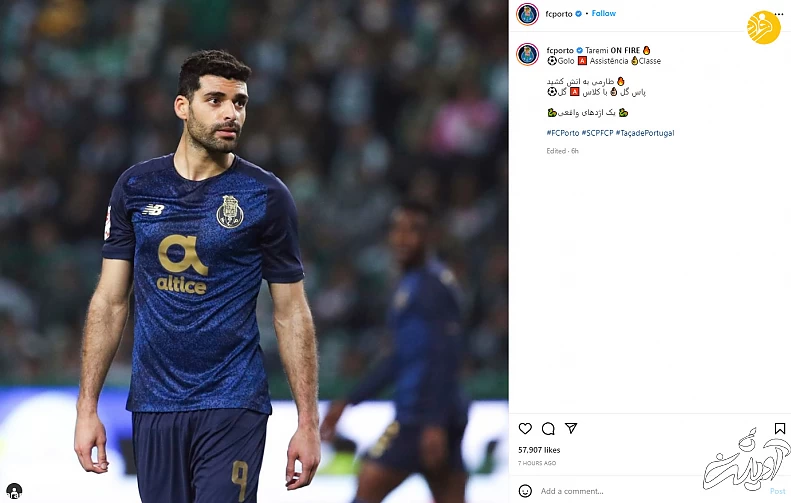This screenshot has width=791, height=503.
Task: Focus the Add a comment field
Action: 651,491
